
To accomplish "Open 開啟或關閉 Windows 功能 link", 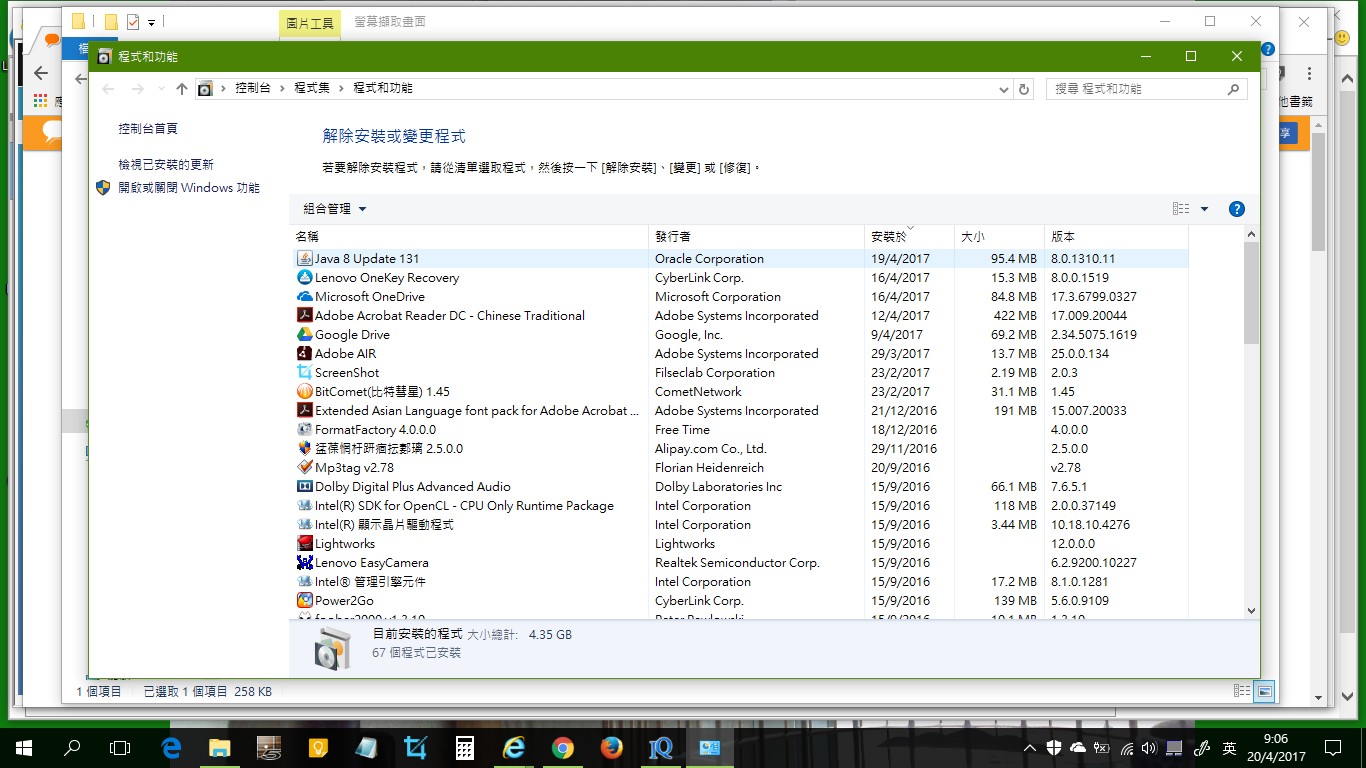I will pos(189,188).
